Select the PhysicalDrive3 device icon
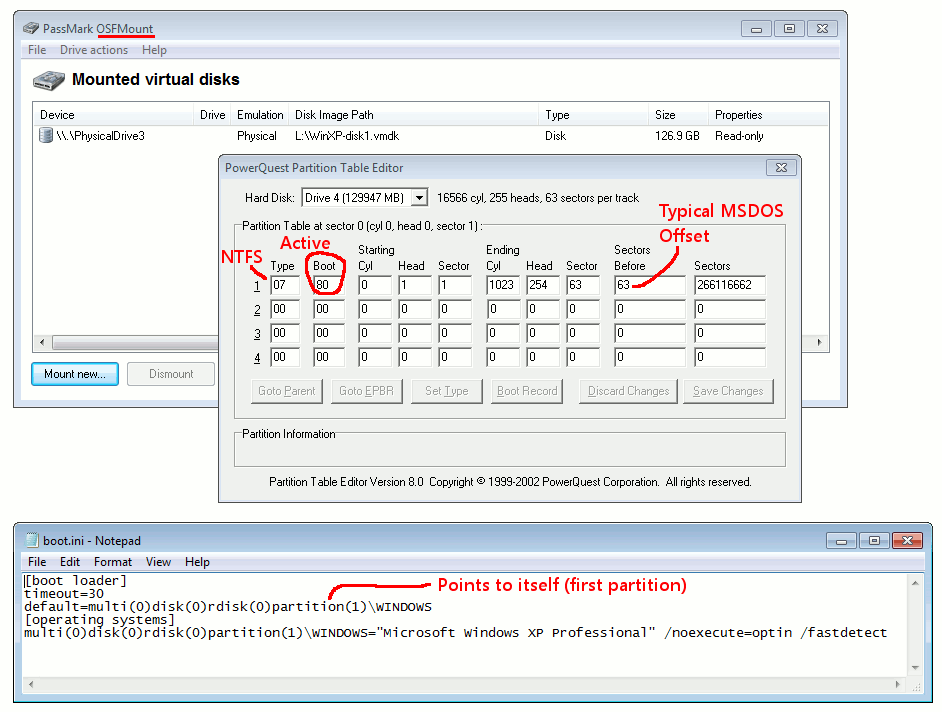This screenshot has width=942, height=712. point(46,135)
